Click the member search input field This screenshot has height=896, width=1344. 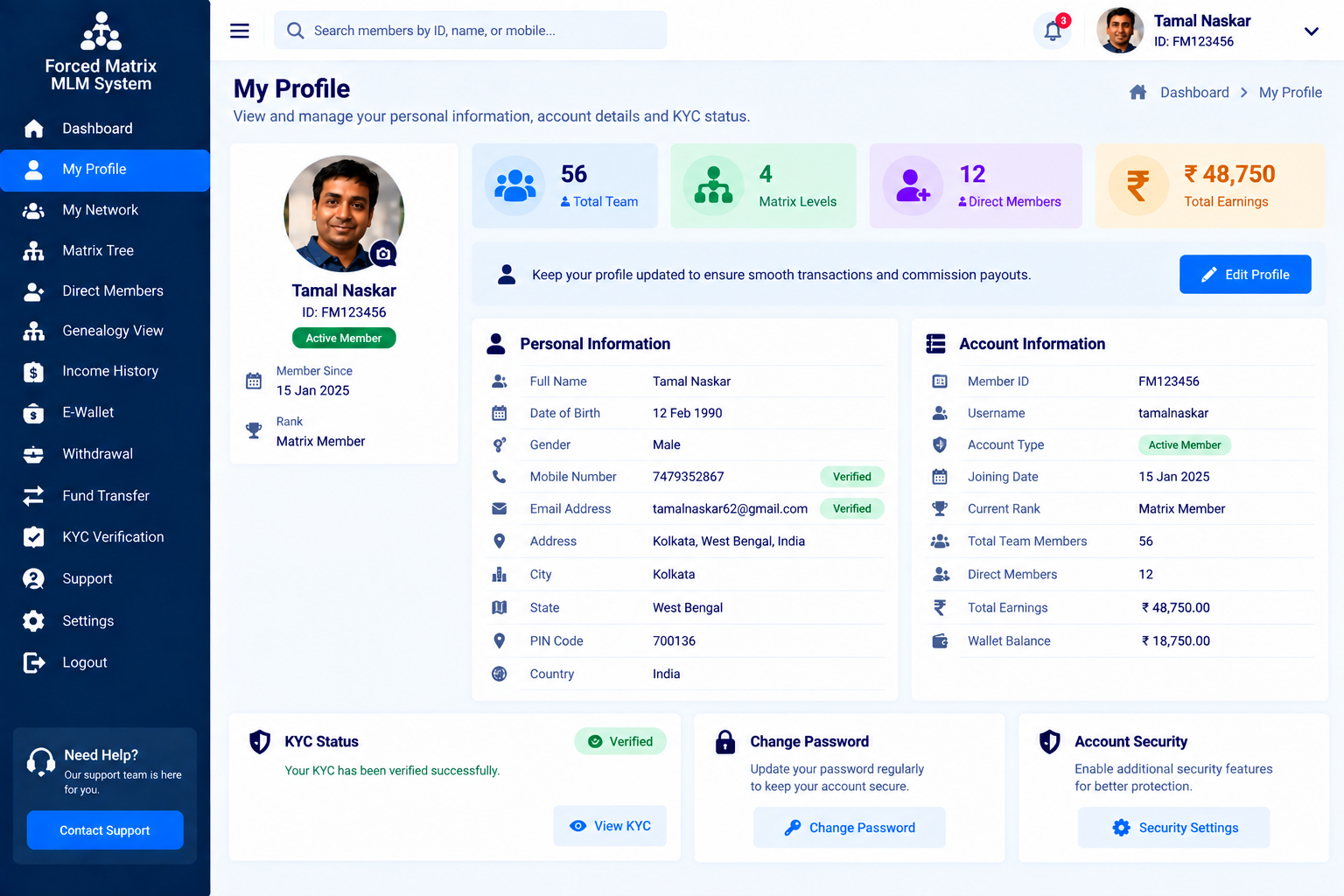click(x=471, y=31)
